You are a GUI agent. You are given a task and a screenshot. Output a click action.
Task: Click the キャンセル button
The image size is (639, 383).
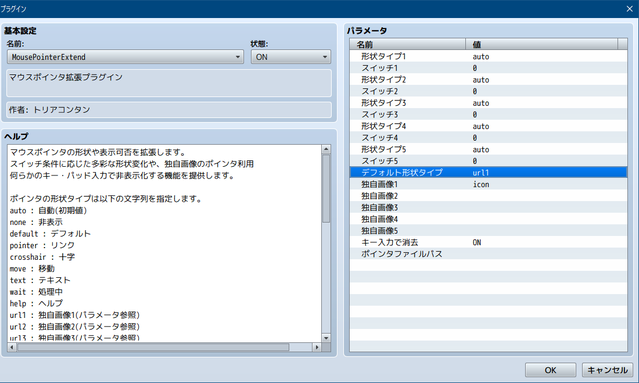[x=607, y=370]
